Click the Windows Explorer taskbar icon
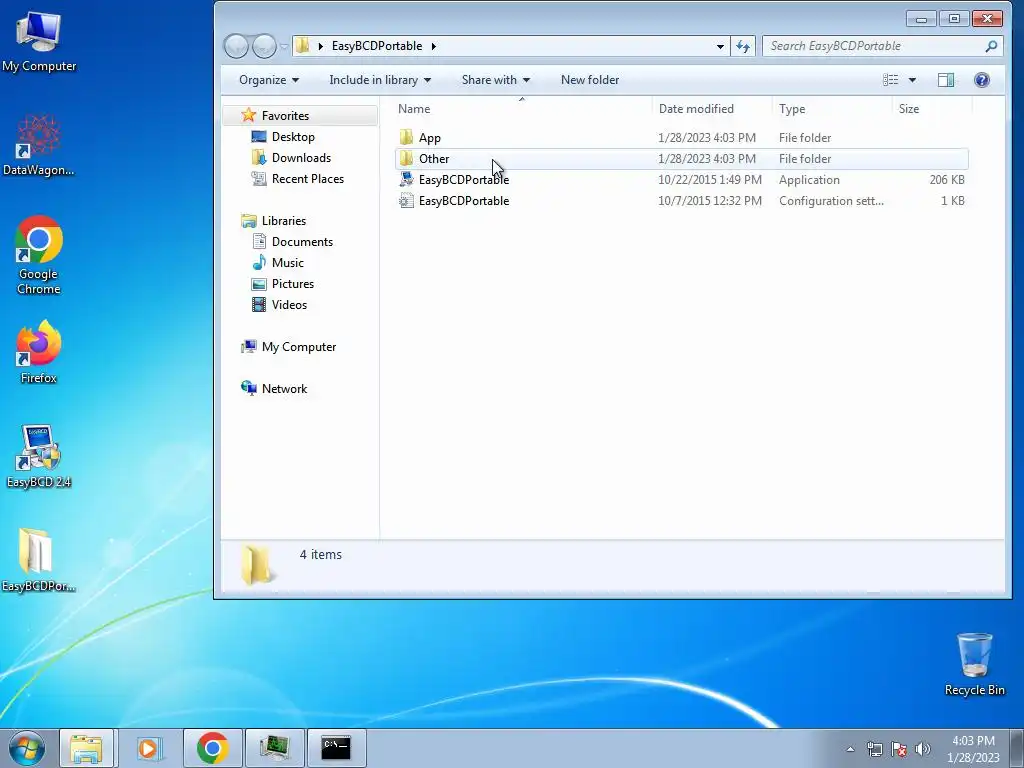Image resolution: width=1024 pixels, height=768 pixels. [86, 748]
